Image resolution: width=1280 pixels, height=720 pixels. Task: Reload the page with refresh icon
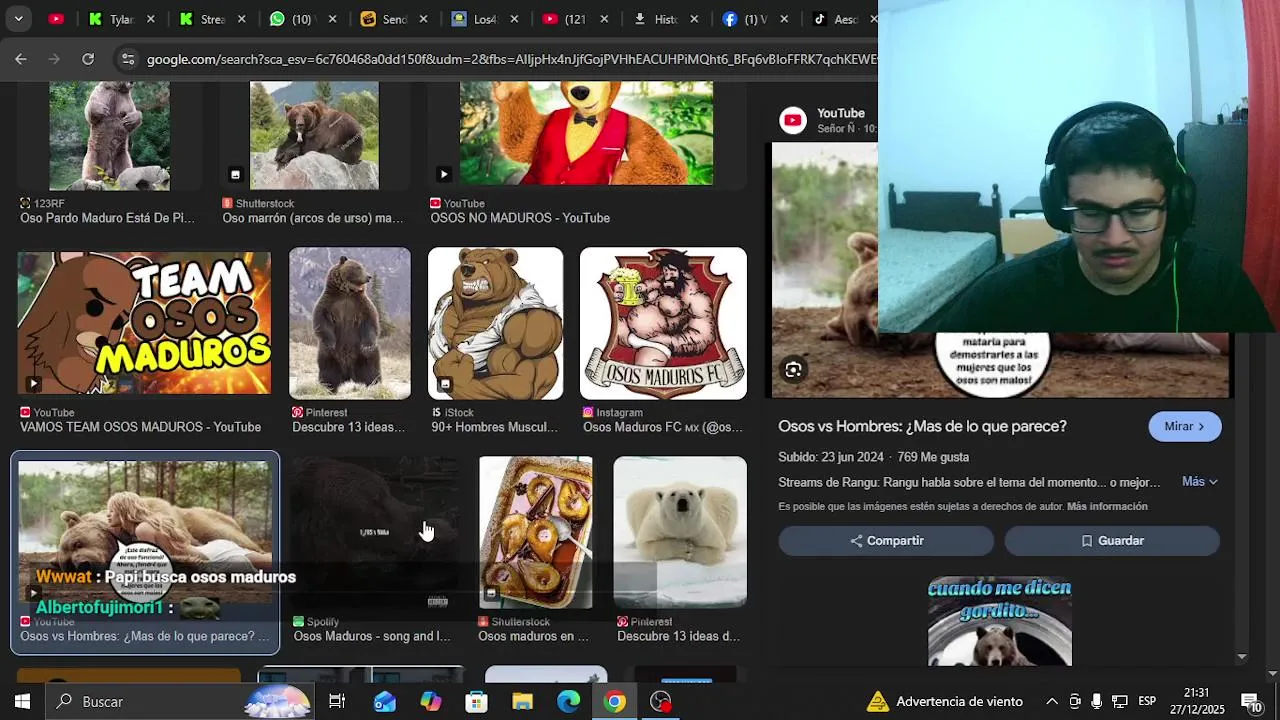(x=88, y=59)
